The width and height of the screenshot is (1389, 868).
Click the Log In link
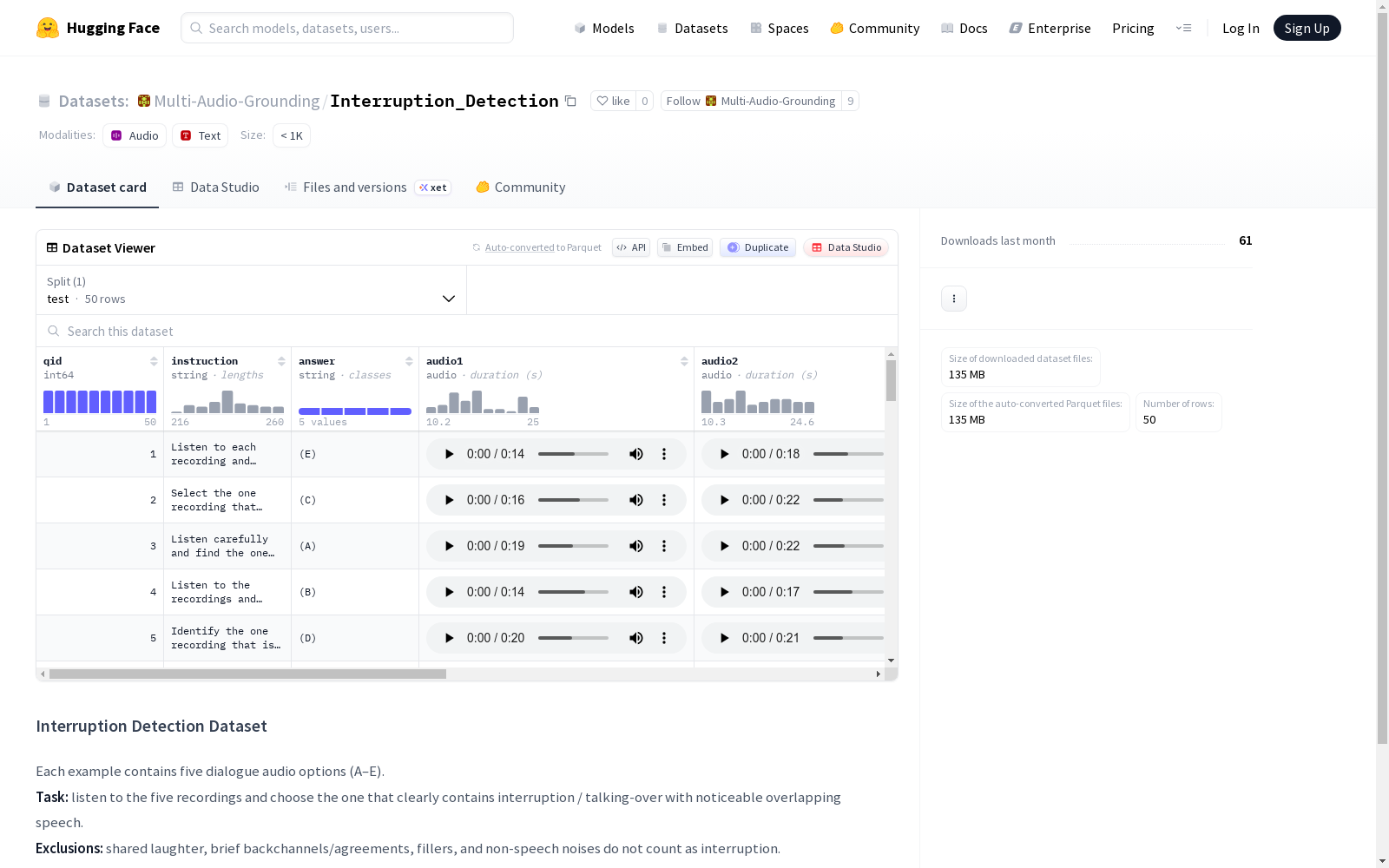click(x=1241, y=28)
